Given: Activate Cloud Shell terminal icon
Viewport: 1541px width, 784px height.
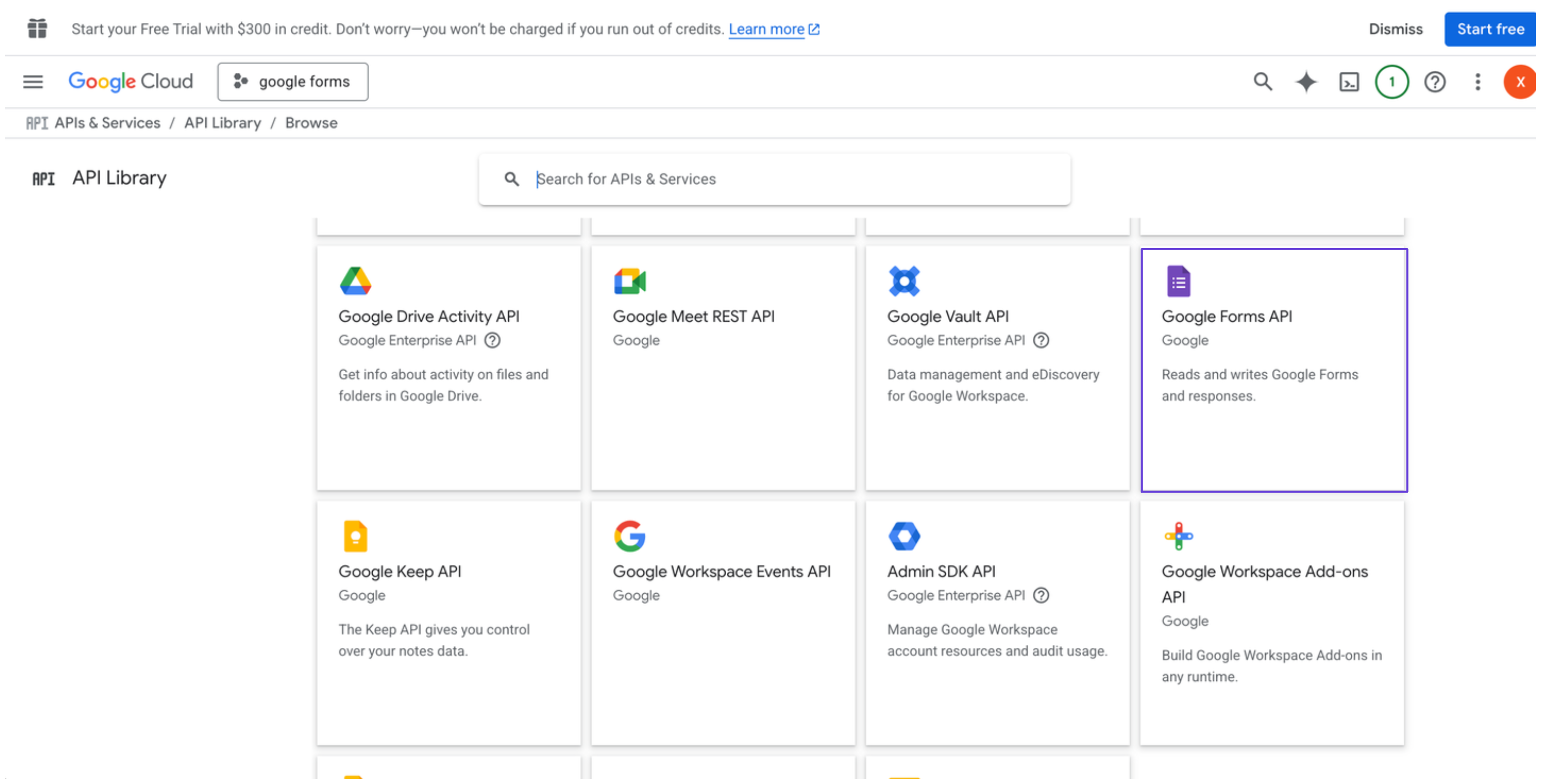Looking at the screenshot, I should click(x=1348, y=82).
